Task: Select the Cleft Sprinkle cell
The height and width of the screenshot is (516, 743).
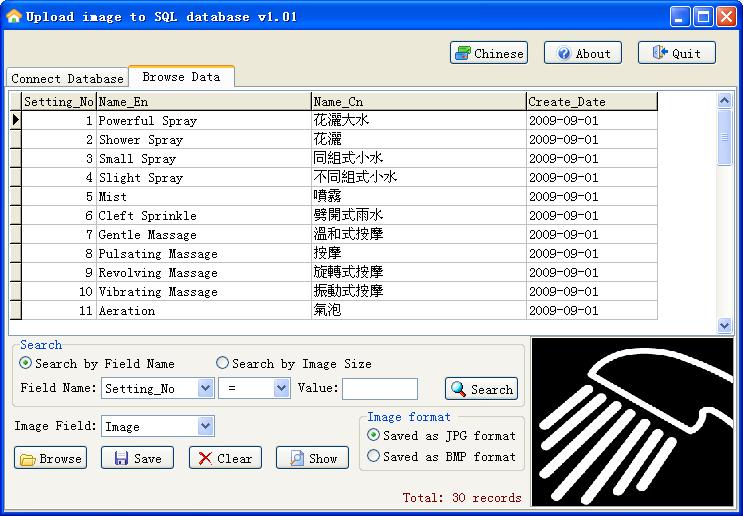Action: 204,215
